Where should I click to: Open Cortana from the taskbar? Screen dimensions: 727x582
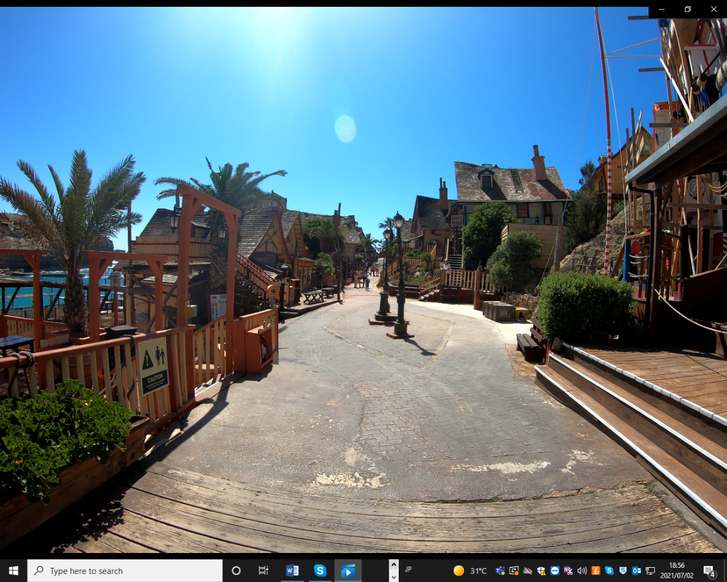click(x=236, y=571)
